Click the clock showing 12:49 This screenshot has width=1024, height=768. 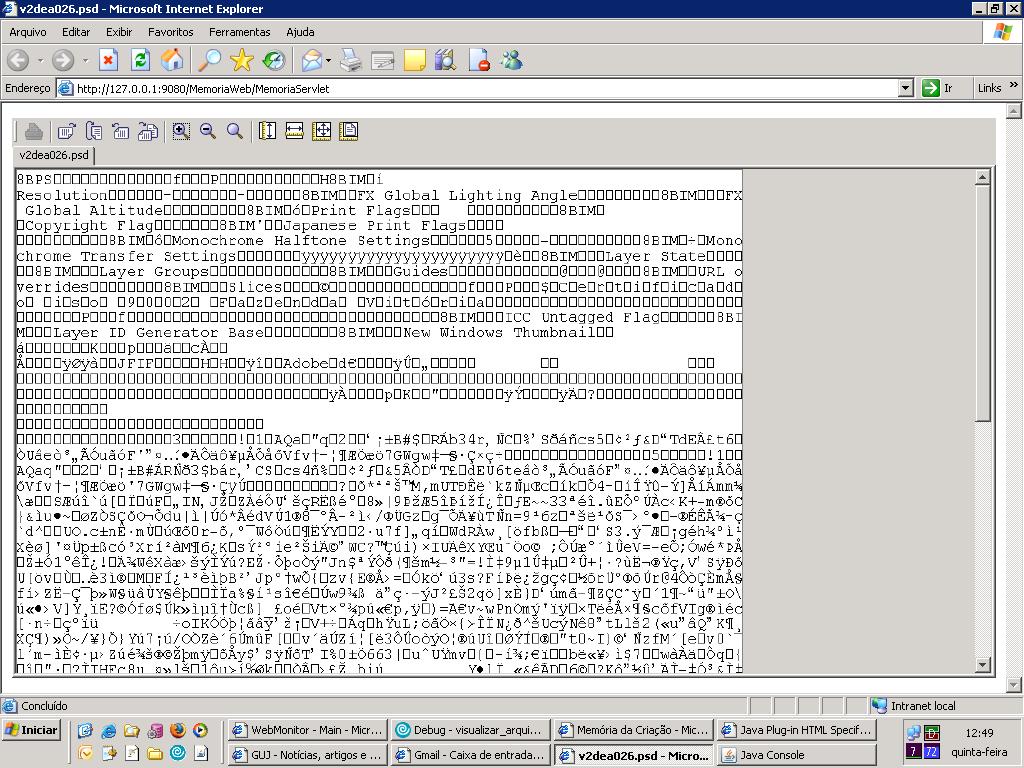(979, 733)
